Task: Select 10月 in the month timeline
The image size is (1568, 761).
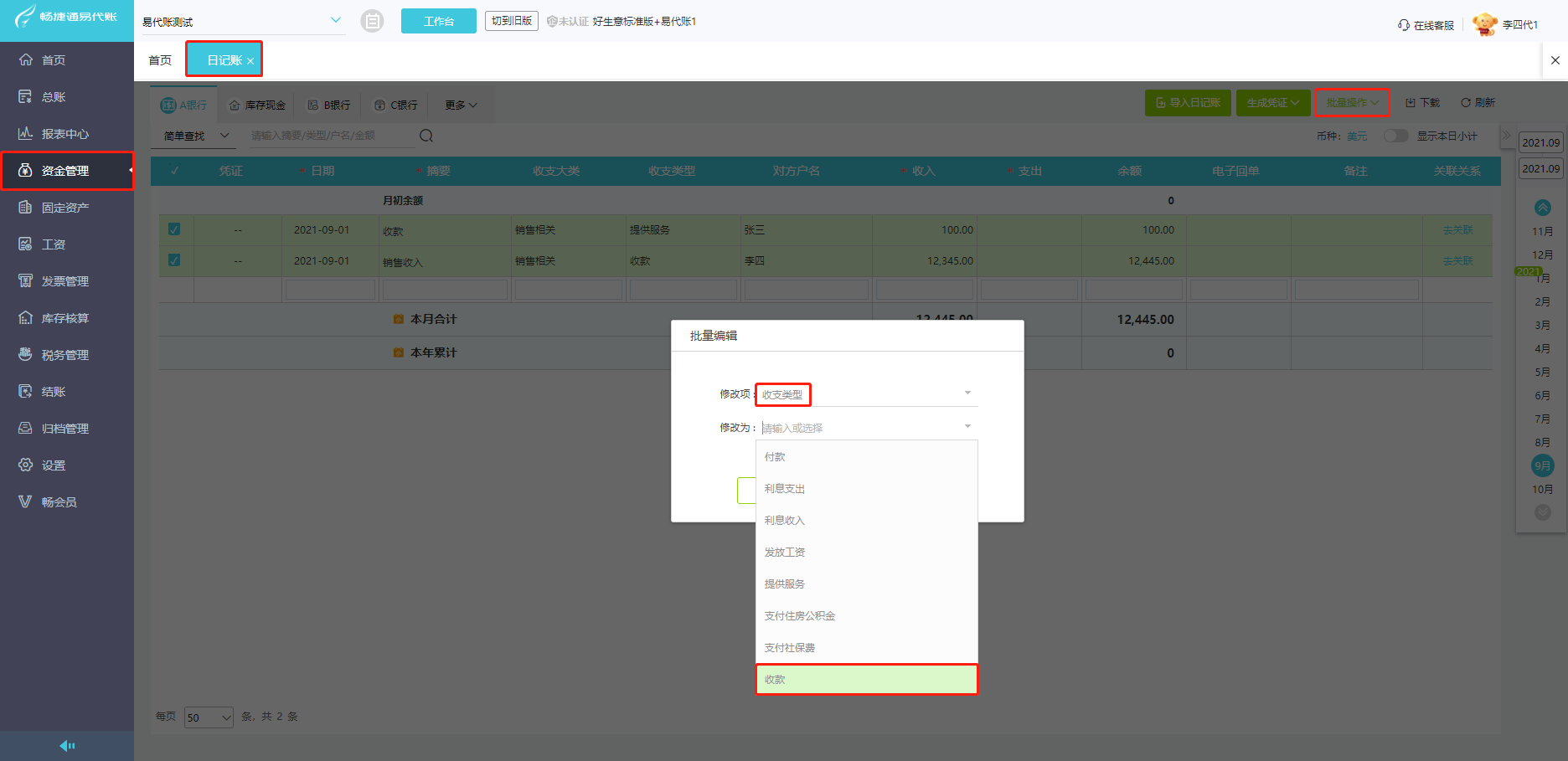Action: pos(1542,490)
